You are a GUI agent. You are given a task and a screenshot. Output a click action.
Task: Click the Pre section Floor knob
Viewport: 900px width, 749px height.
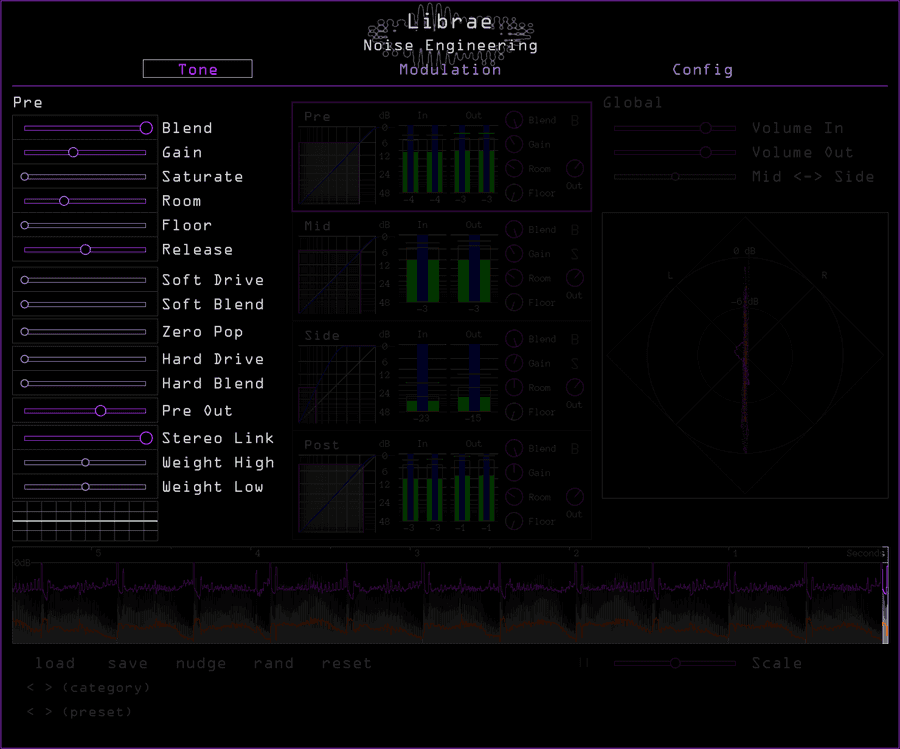tap(514, 193)
